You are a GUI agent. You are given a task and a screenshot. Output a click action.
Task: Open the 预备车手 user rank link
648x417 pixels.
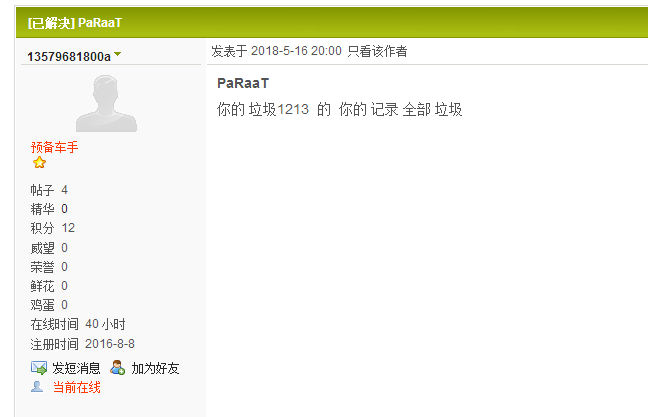54,147
